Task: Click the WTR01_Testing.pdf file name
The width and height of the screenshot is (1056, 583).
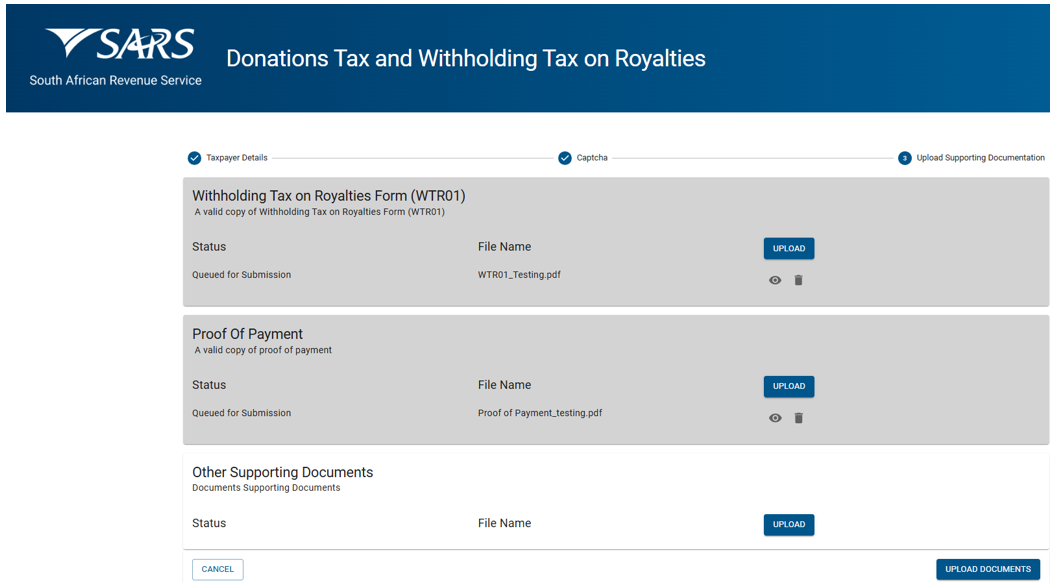Action: coord(519,275)
